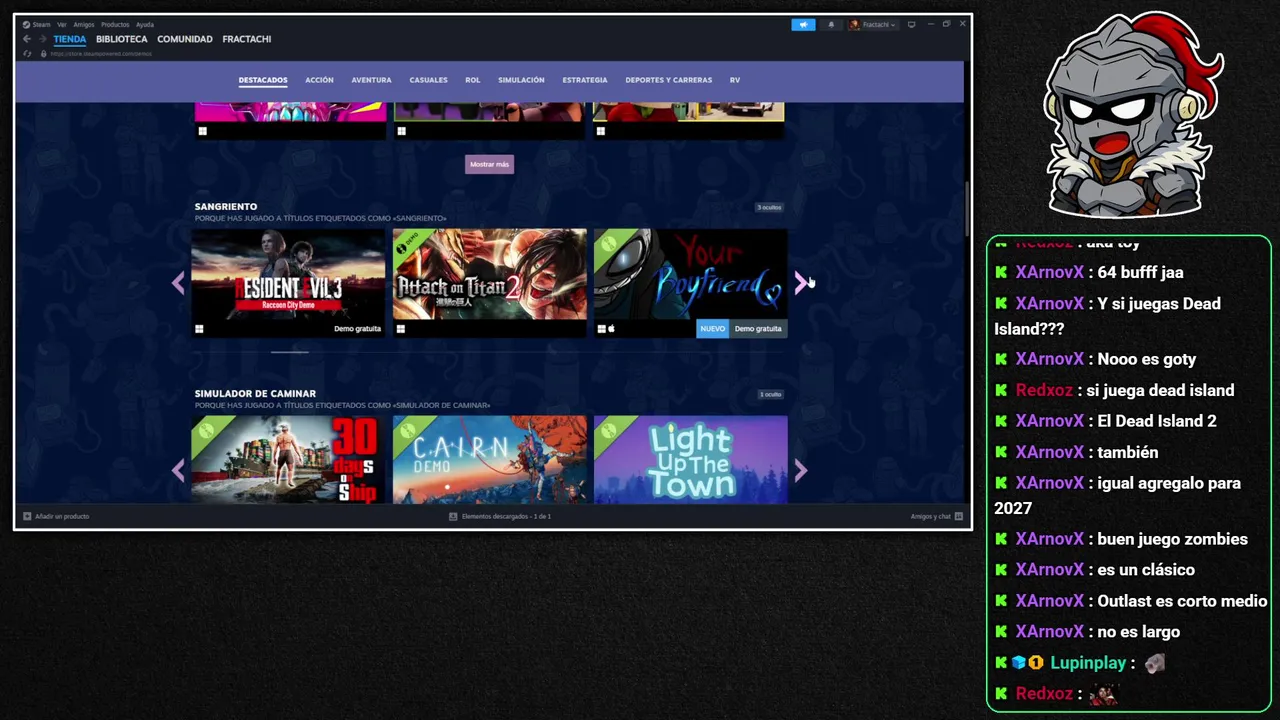Select the RV category tab
This screenshot has width=1280, height=720.
(x=735, y=80)
